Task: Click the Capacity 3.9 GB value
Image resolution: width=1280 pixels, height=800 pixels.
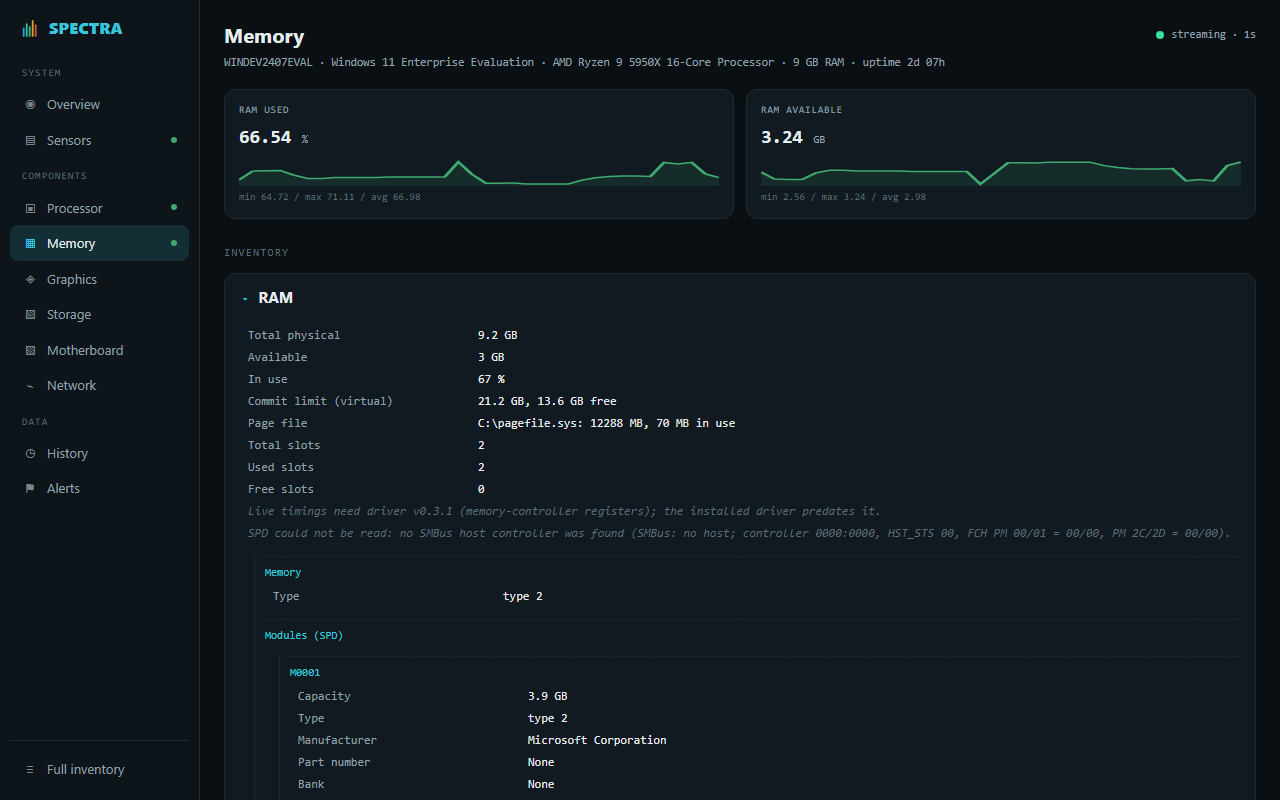Action: (x=547, y=696)
